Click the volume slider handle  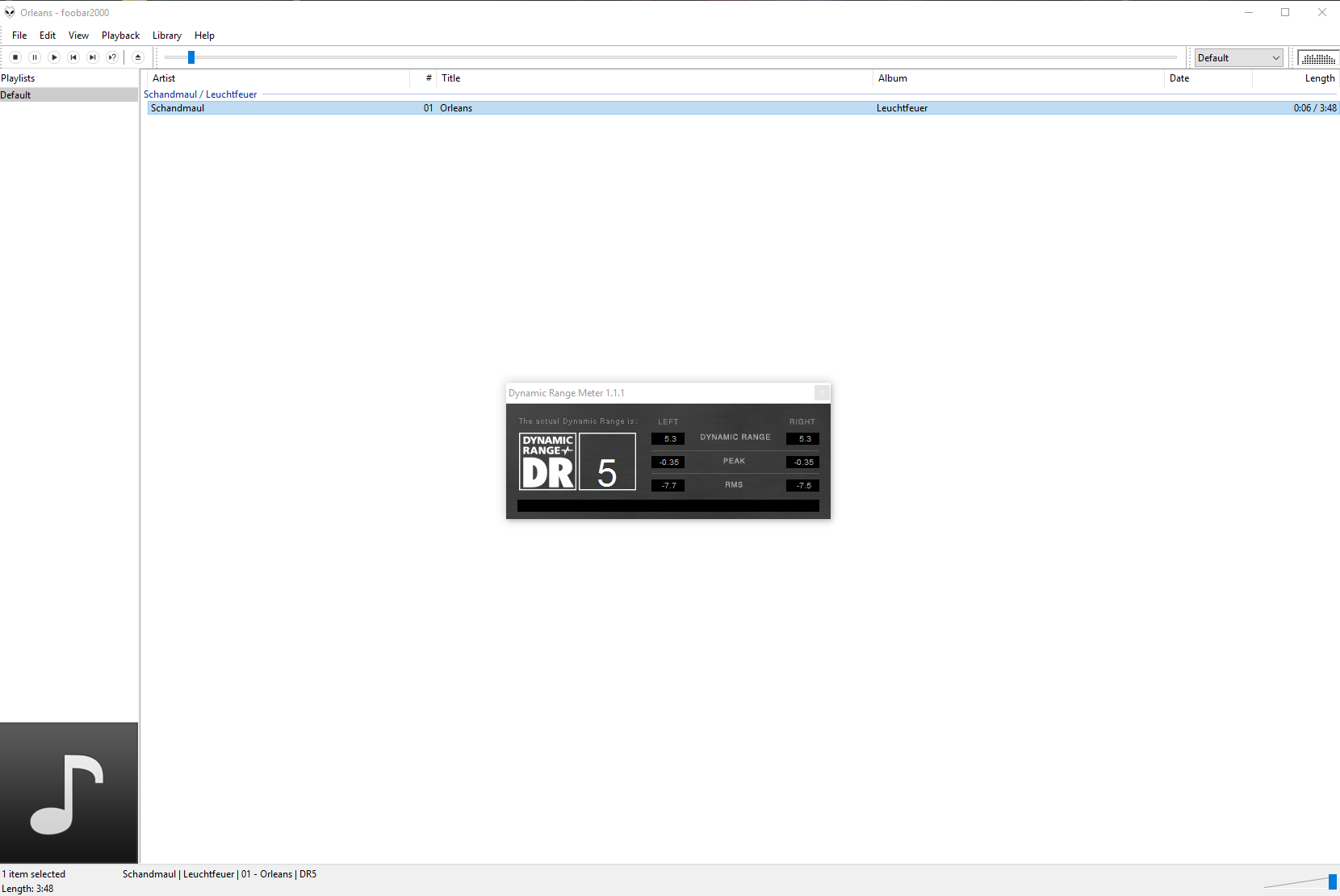pos(1333,882)
